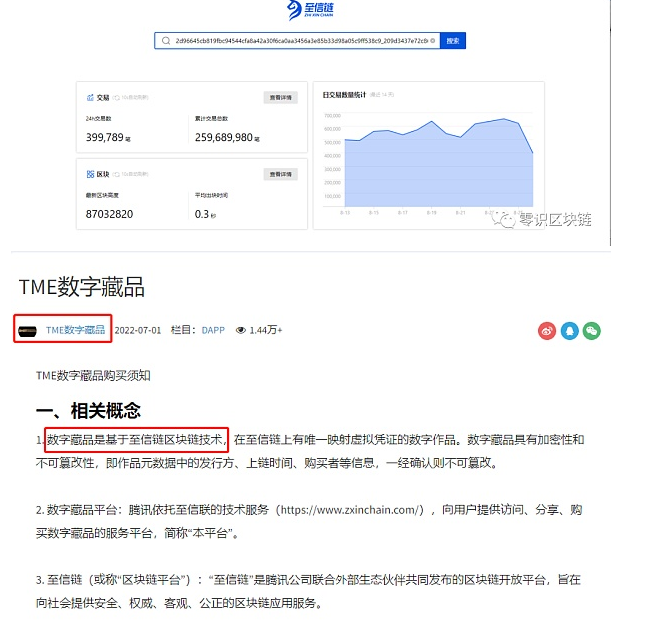Open the DAPP column link
This screenshot has height=621, width=664.
213,330
